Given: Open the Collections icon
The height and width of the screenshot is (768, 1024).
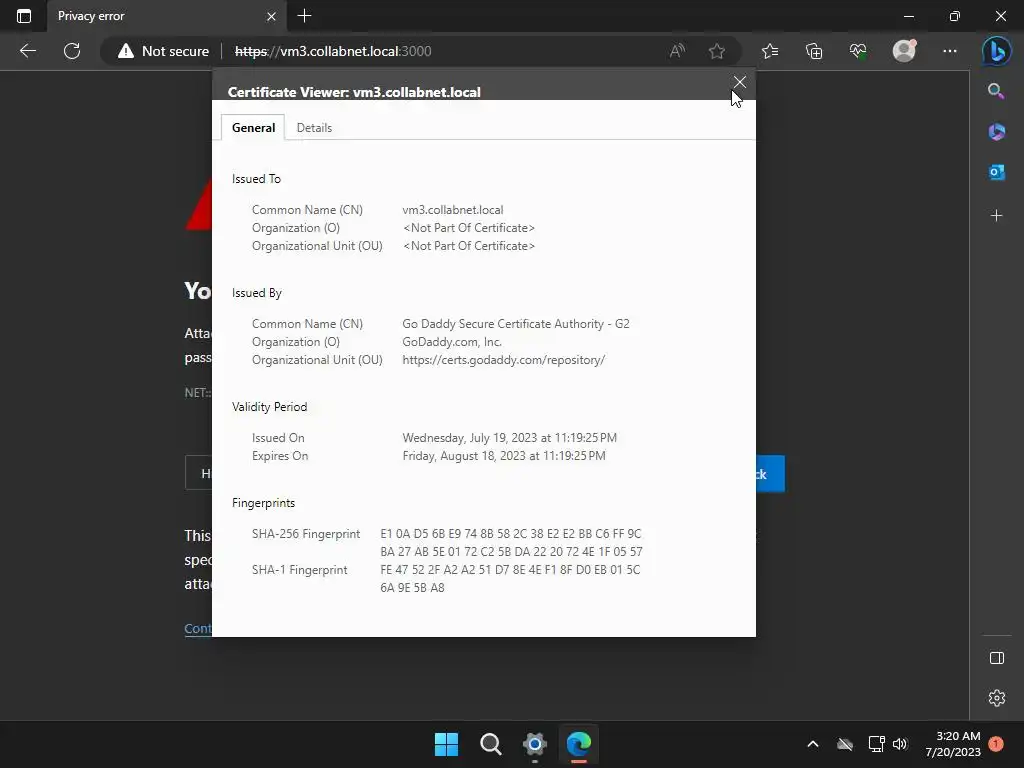Looking at the screenshot, I should (x=814, y=51).
